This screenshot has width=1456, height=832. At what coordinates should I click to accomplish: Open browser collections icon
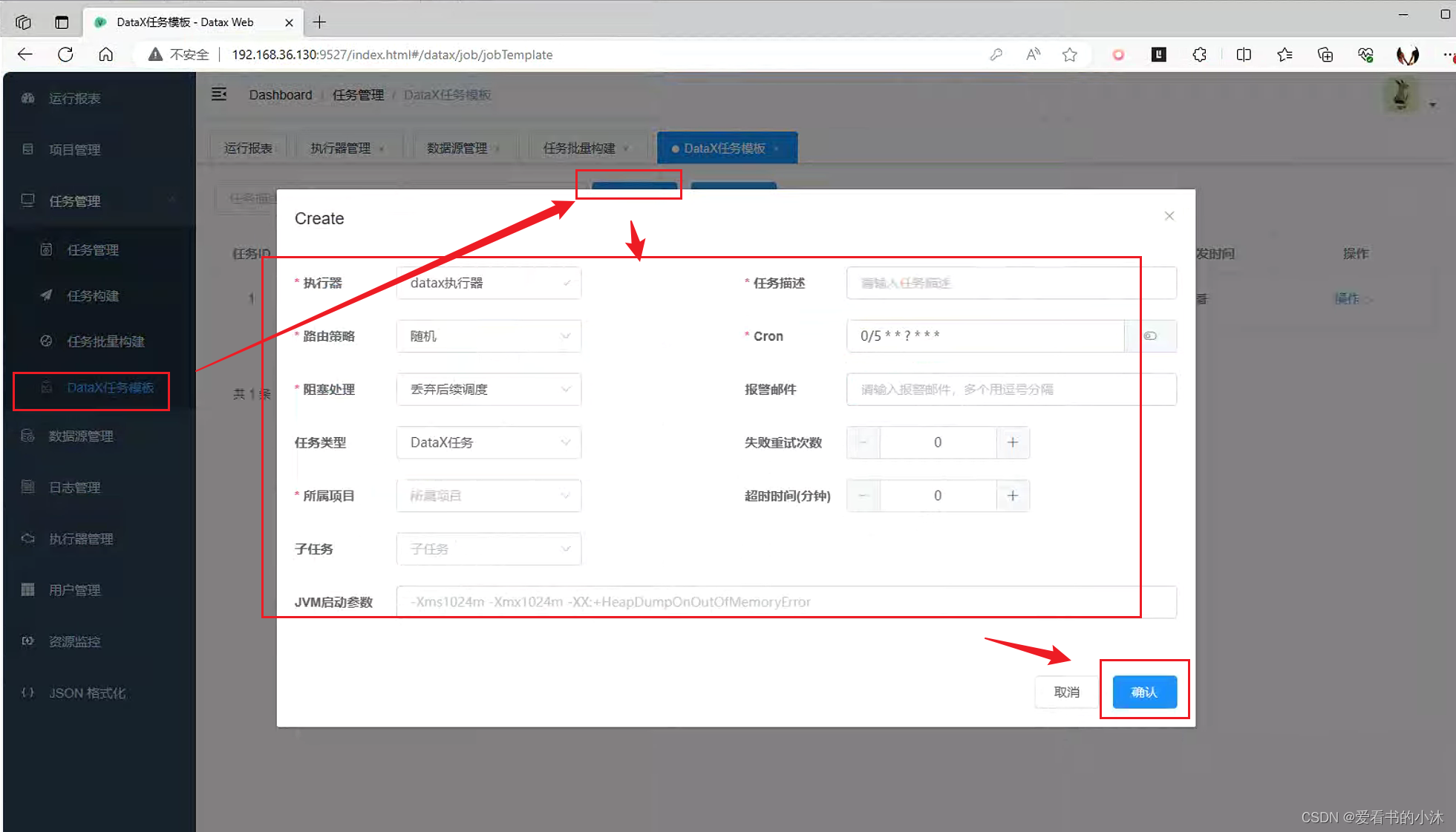click(x=1325, y=54)
